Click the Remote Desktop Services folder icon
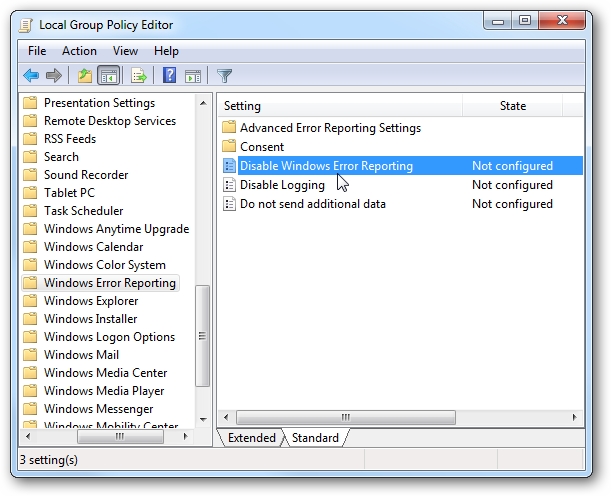Screen dimensions: 611x496 click(30, 120)
